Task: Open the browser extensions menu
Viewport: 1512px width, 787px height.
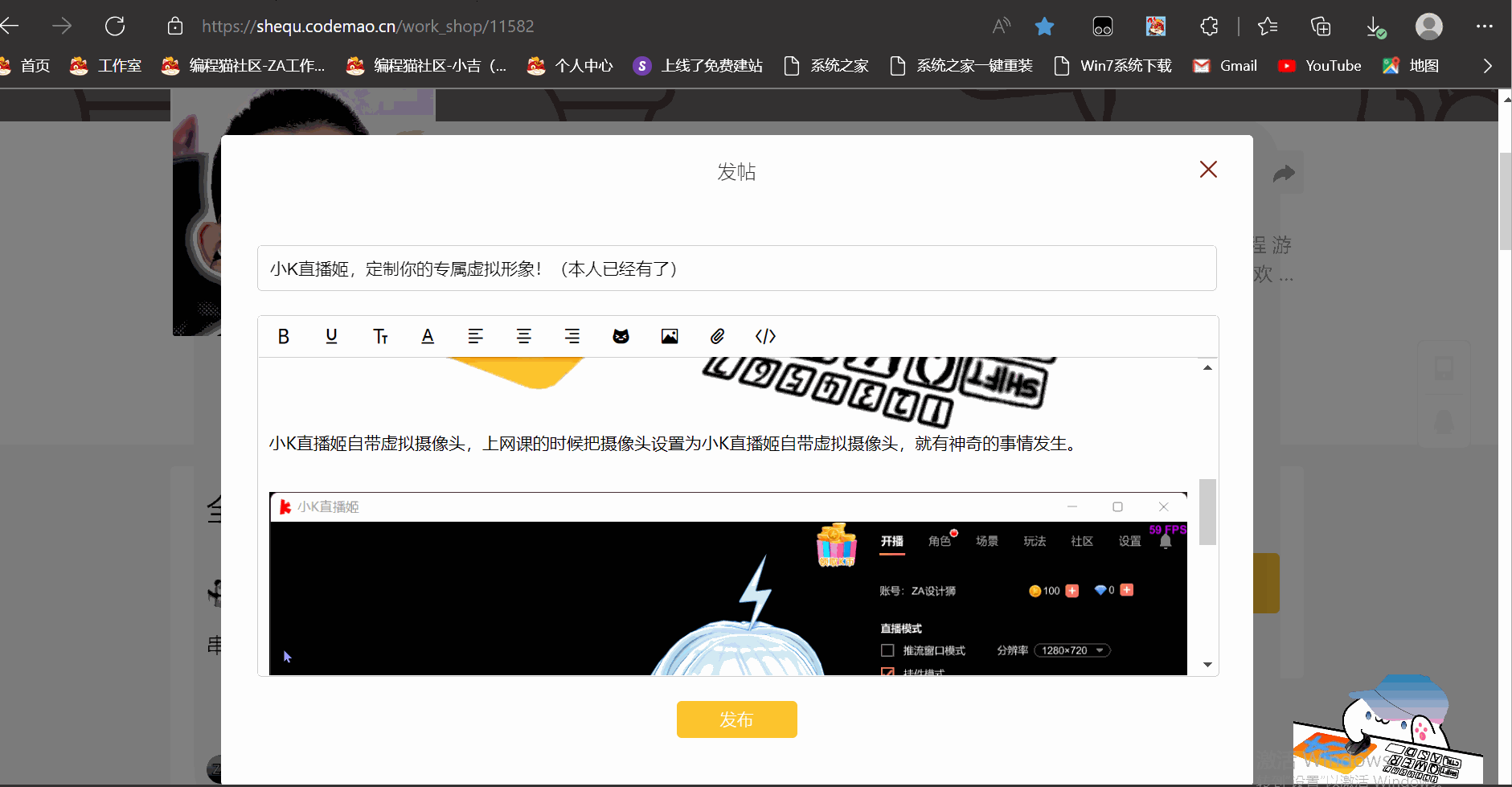Action: [x=1209, y=27]
